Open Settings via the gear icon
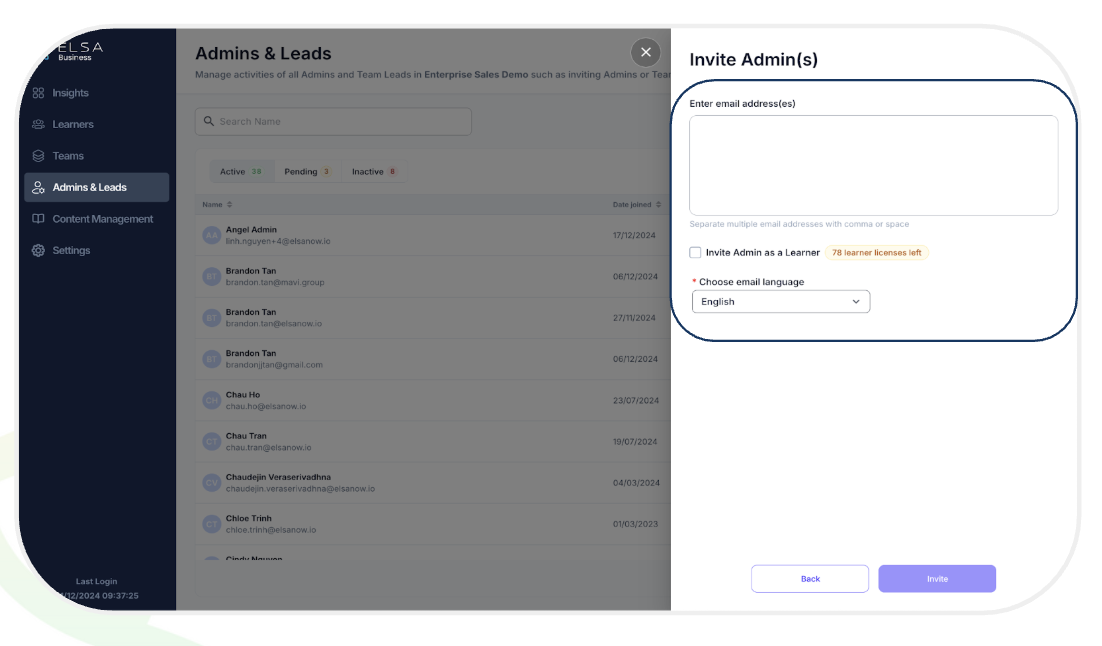 38,250
